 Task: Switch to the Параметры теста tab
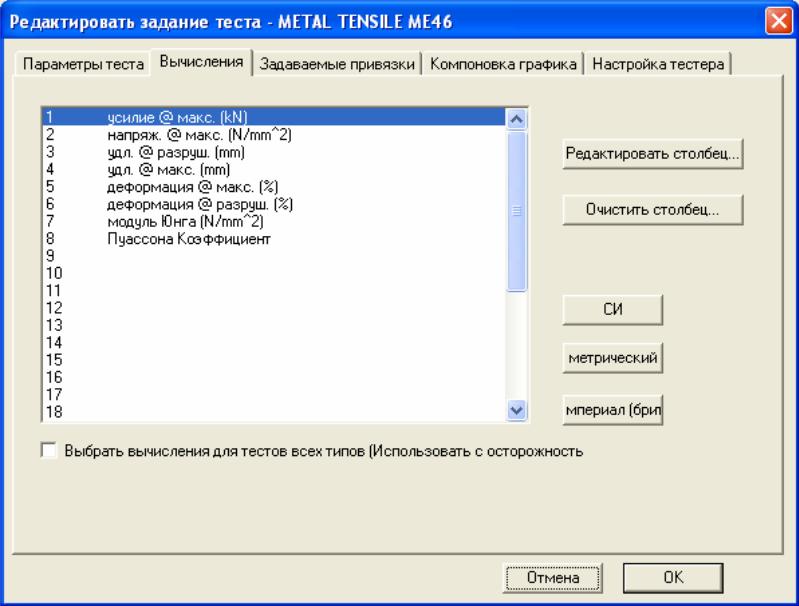[x=83, y=64]
